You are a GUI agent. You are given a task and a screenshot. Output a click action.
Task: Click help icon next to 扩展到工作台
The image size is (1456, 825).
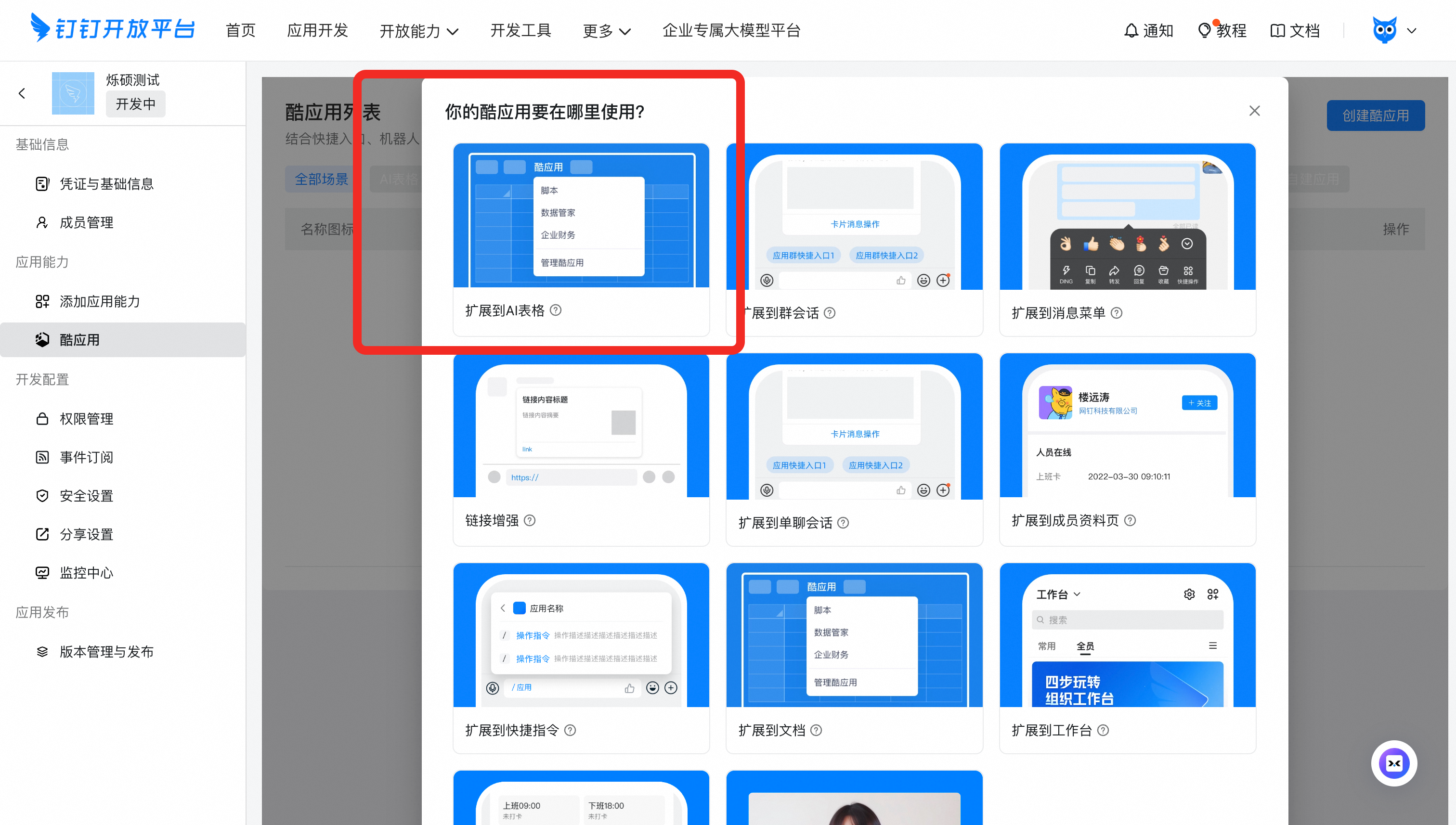pyautogui.click(x=1103, y=730)
